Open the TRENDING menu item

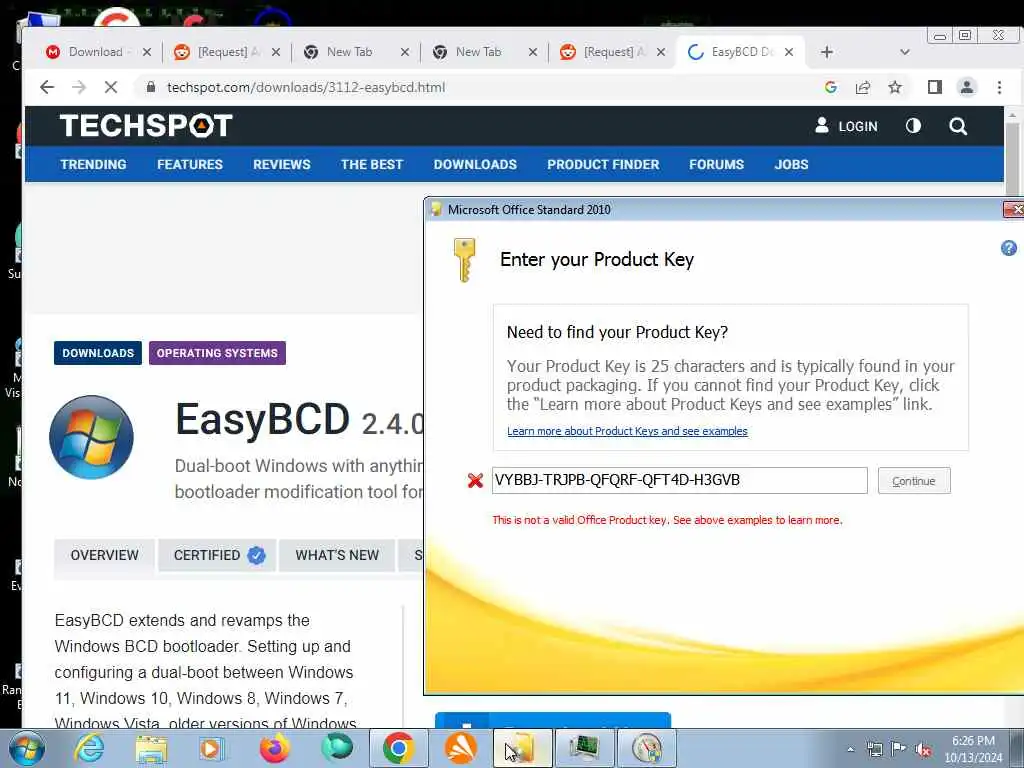point(93,165)
